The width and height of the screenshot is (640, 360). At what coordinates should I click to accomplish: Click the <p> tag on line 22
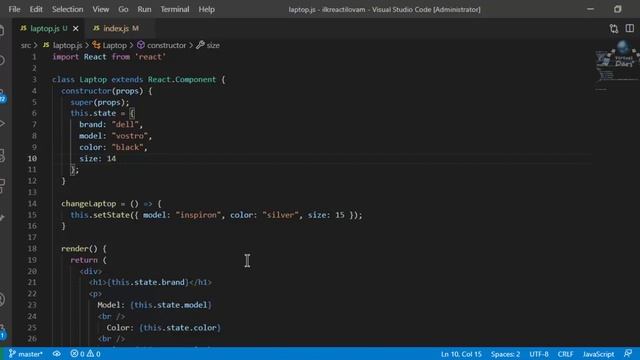tap(95, 294)
